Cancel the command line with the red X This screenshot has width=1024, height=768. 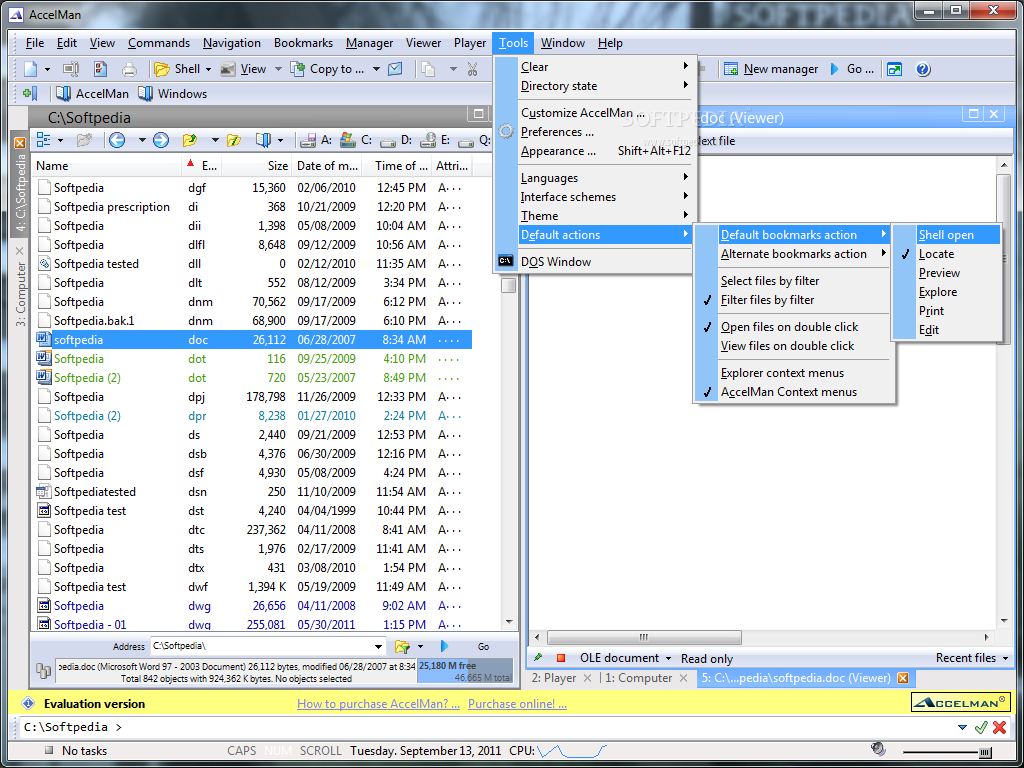coord(999,727)
